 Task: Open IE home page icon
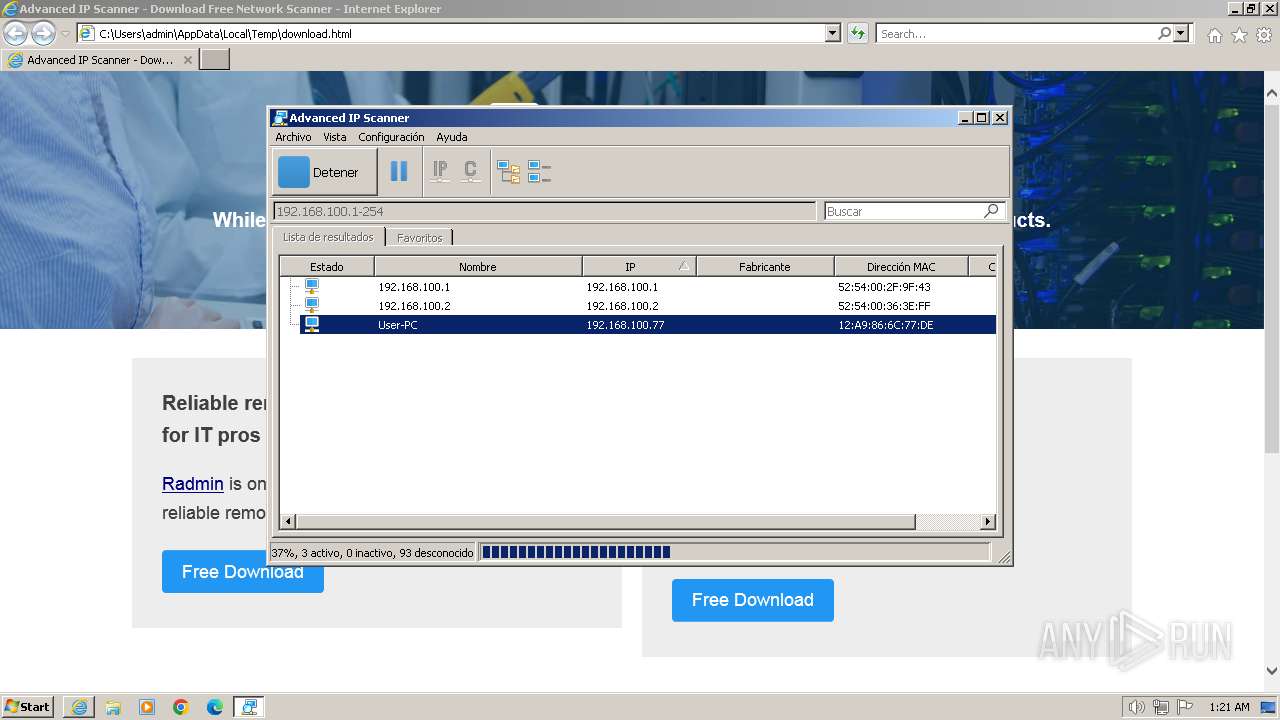click(1214, 35)
